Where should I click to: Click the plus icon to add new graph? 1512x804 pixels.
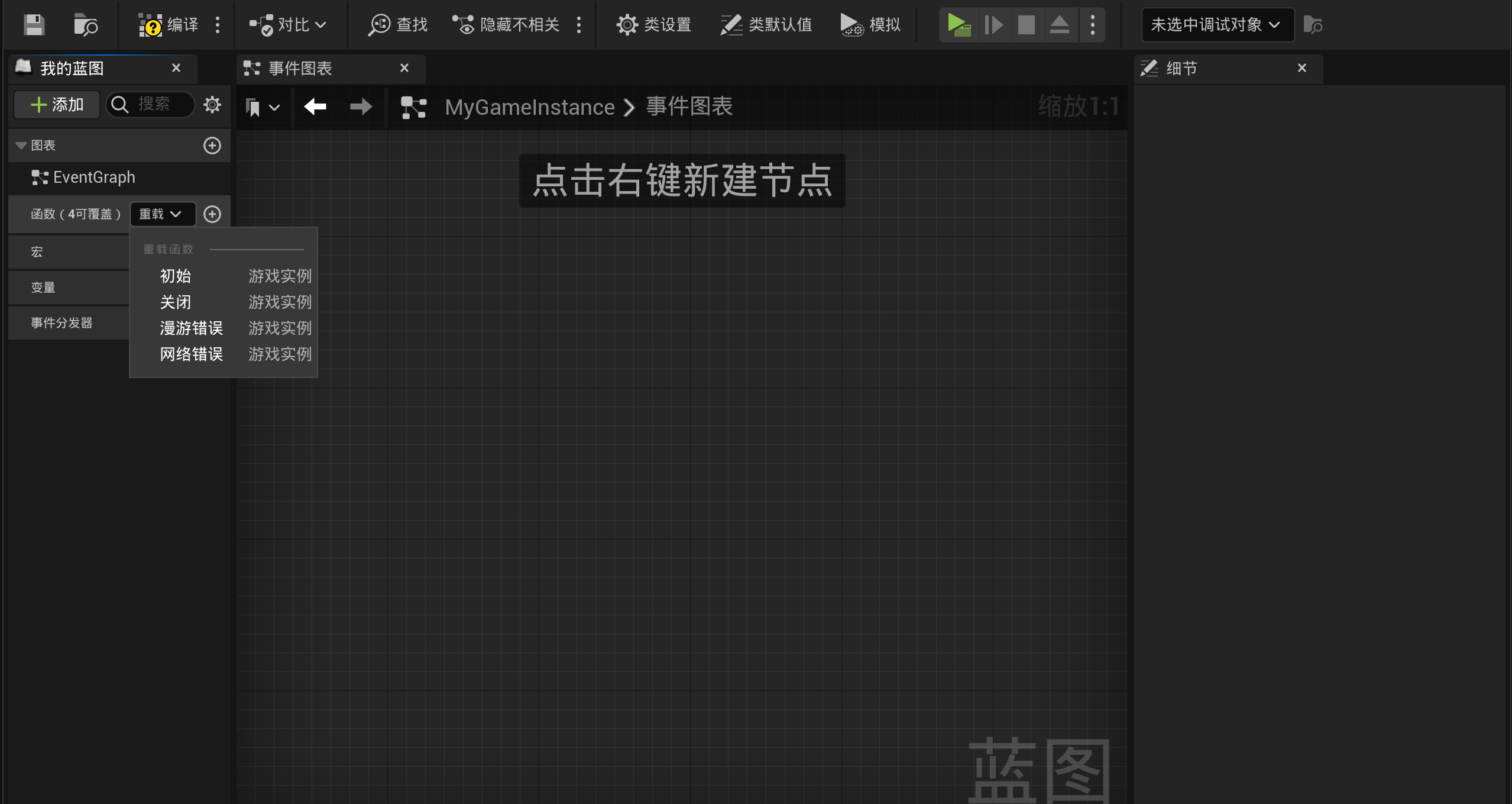[212, 146]
